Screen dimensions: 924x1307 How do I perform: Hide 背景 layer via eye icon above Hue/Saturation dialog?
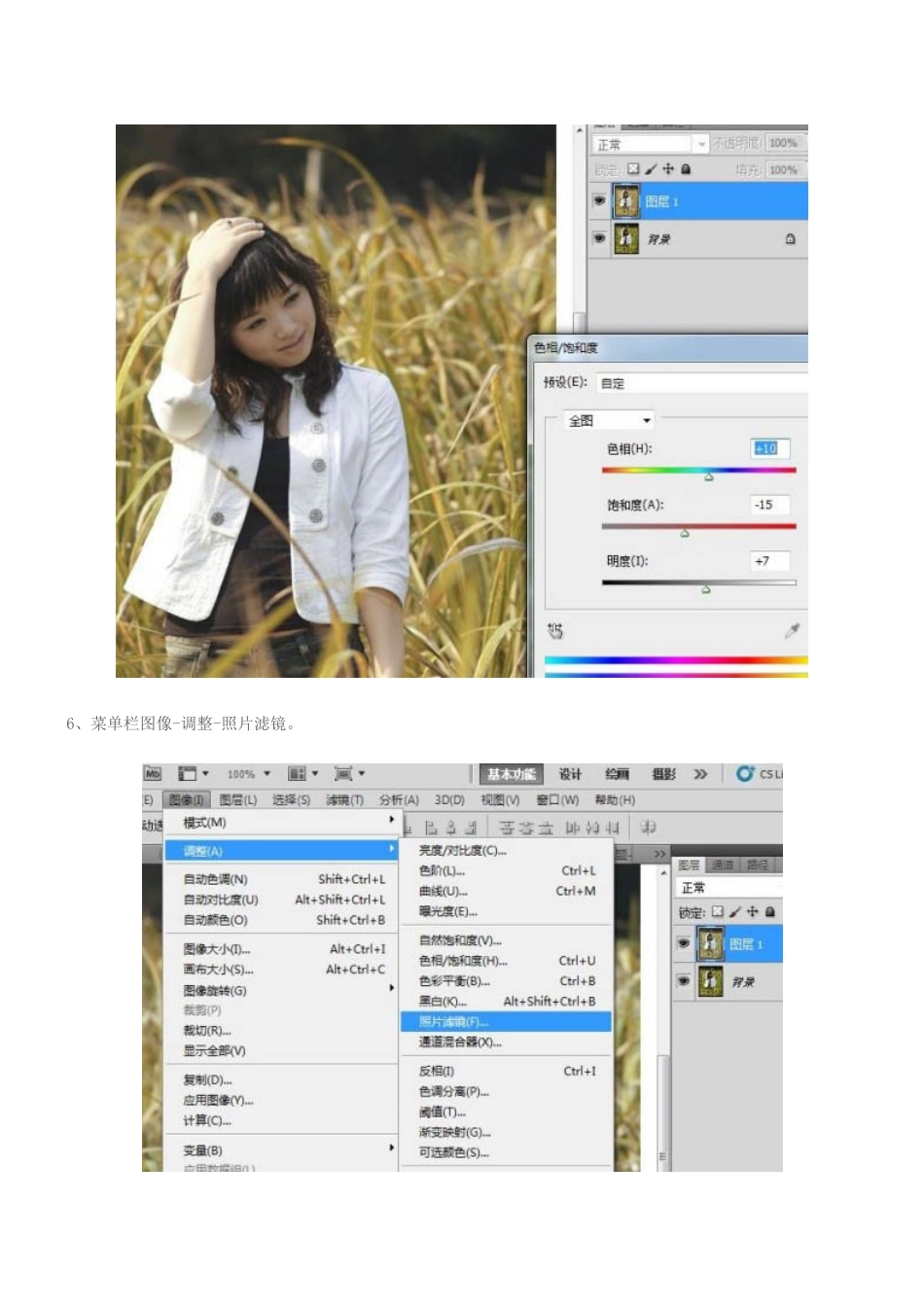click(599, 238)
